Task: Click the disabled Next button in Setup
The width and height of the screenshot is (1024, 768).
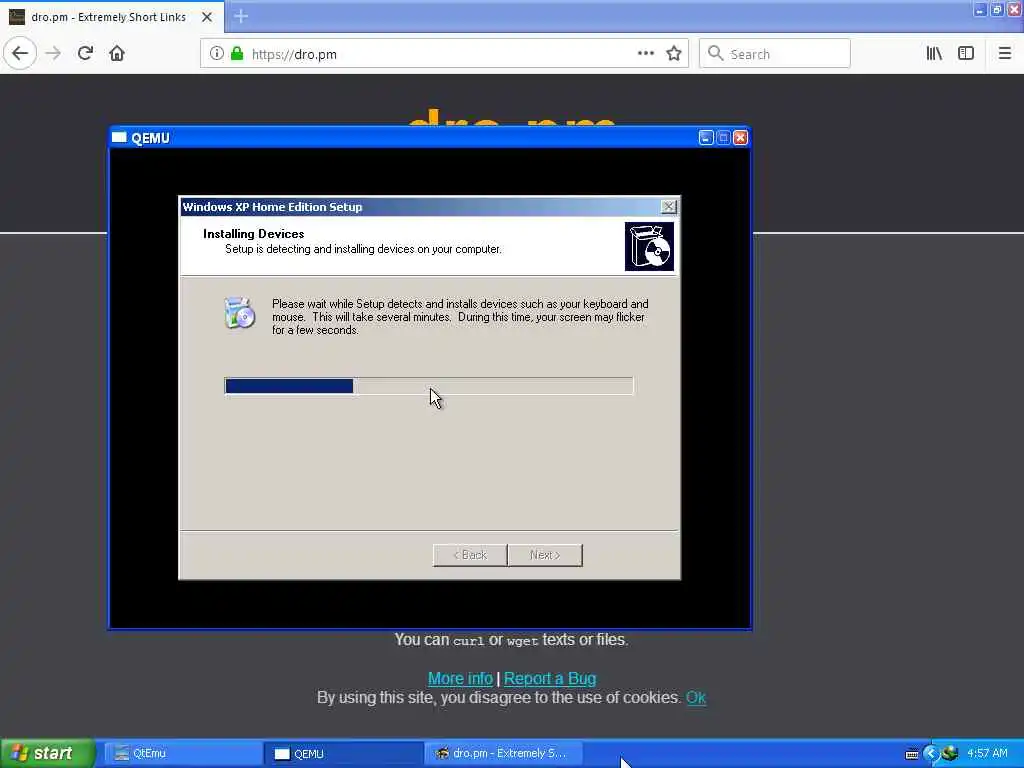Action: 545,555
